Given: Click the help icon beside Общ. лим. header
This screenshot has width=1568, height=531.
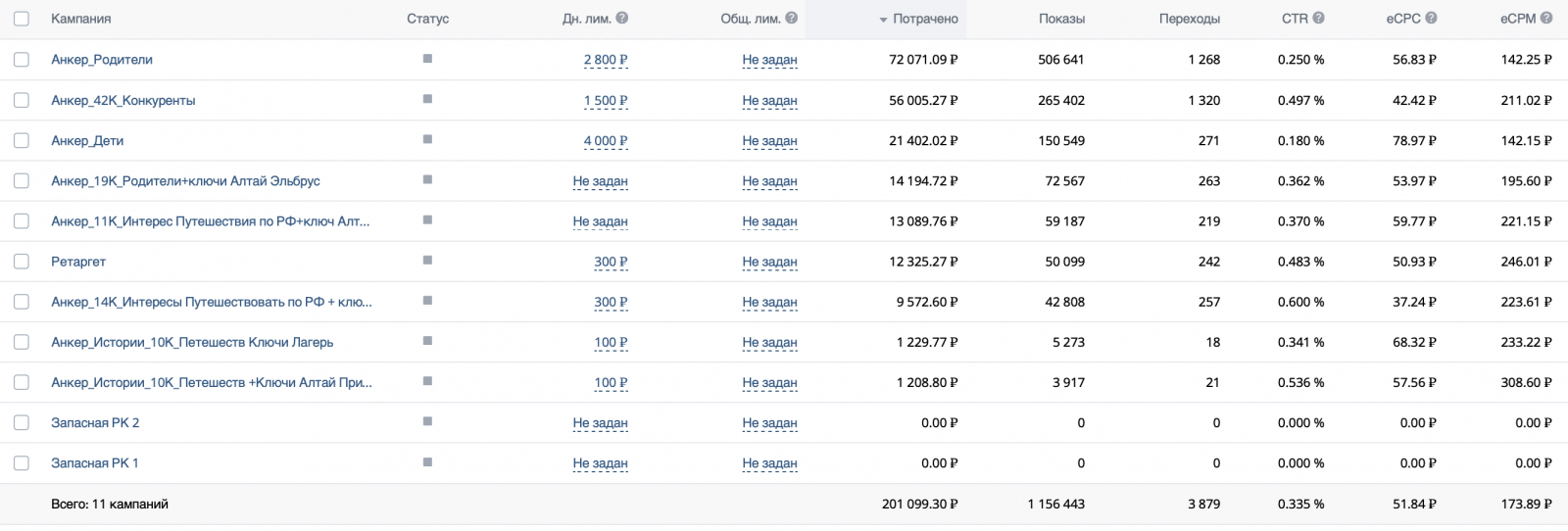Looking at the screenshot, I should pyautogui.click(x=792, y=19).
